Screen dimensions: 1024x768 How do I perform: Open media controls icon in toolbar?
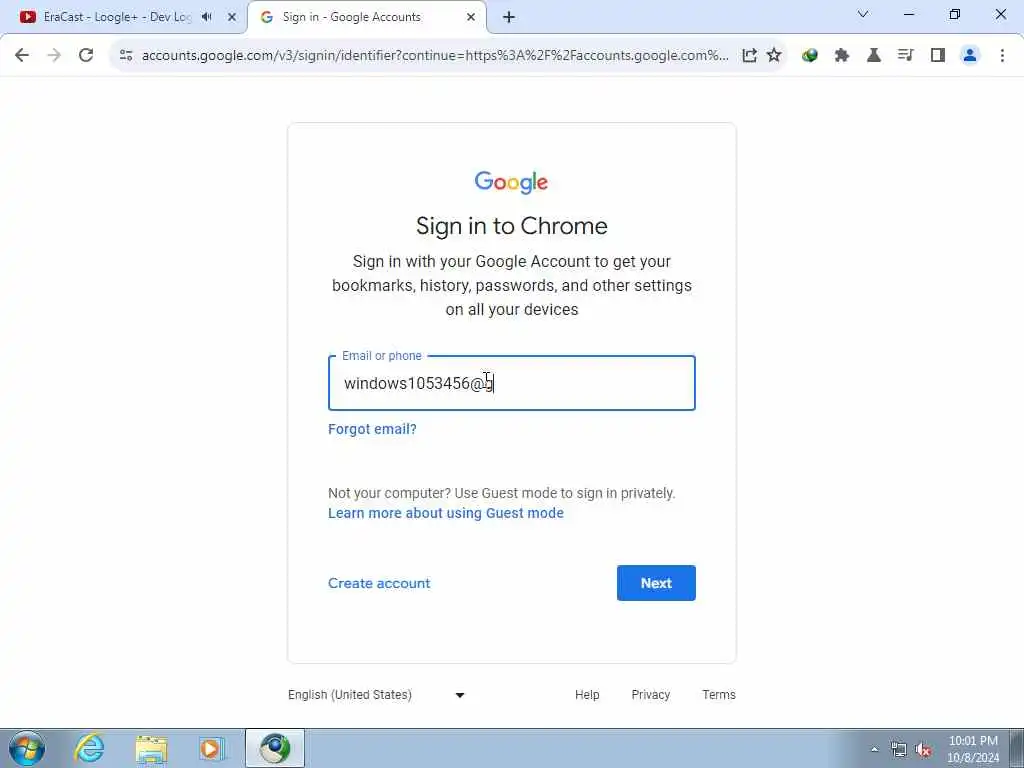[x=905, y=56]
